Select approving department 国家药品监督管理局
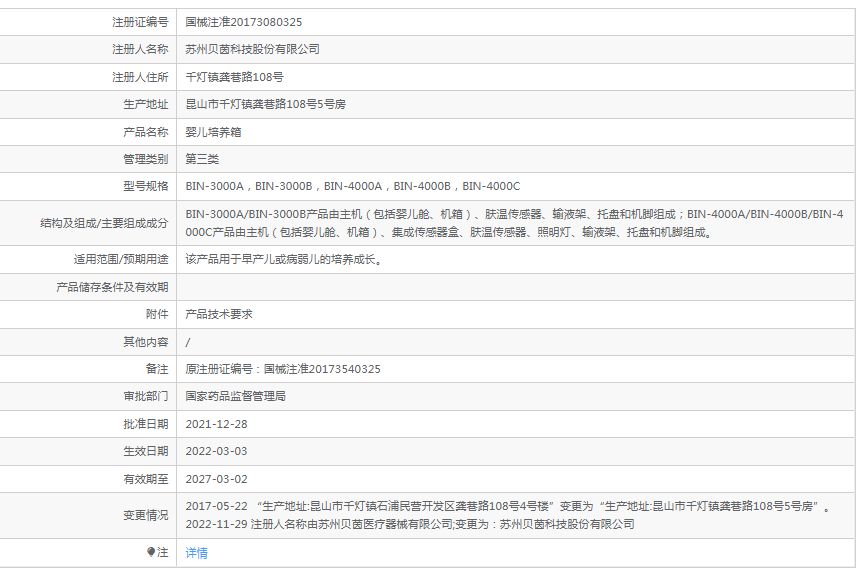The width and height of the screenshot is (859, 574). click(x=235, y=396)
